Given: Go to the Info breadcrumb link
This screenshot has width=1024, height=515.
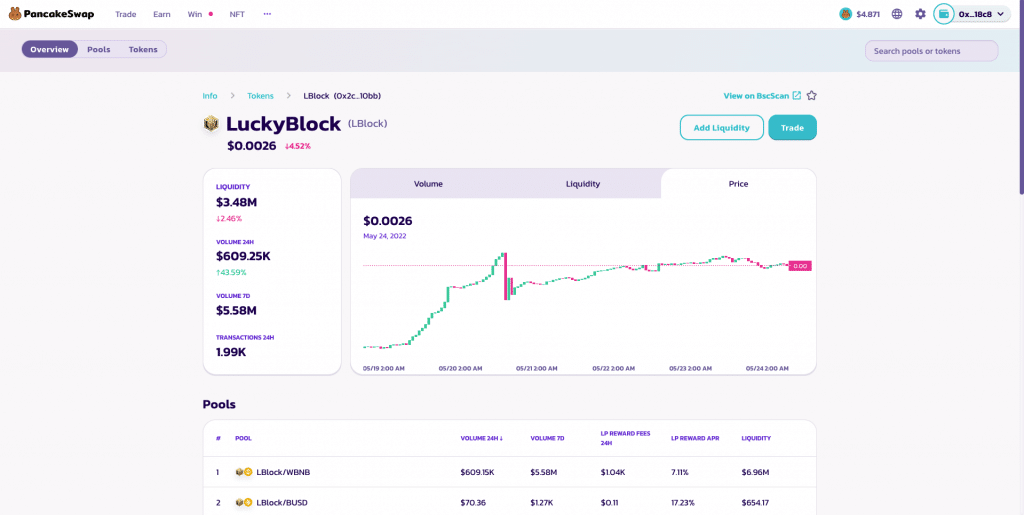Looking at the screenshot, I should pos(210,95).
